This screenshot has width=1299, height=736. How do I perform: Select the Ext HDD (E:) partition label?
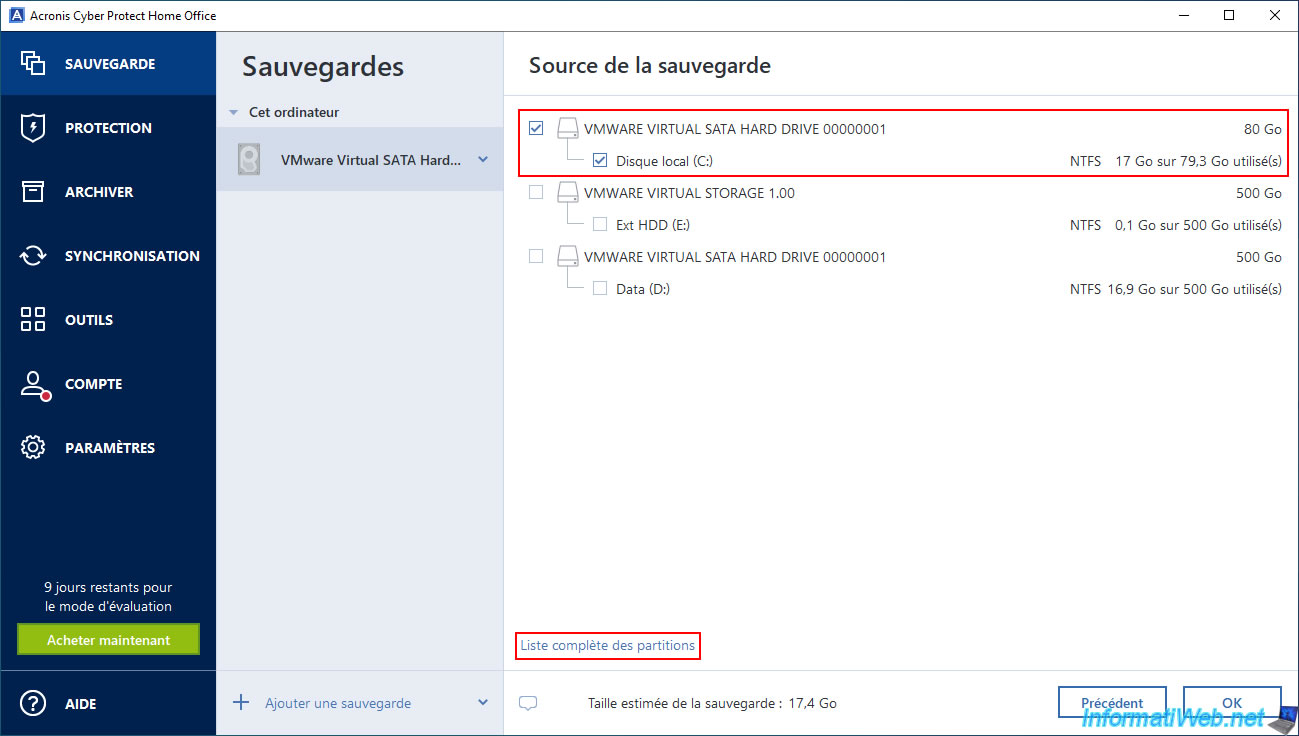pyautogui.click(x=653, y=224)
